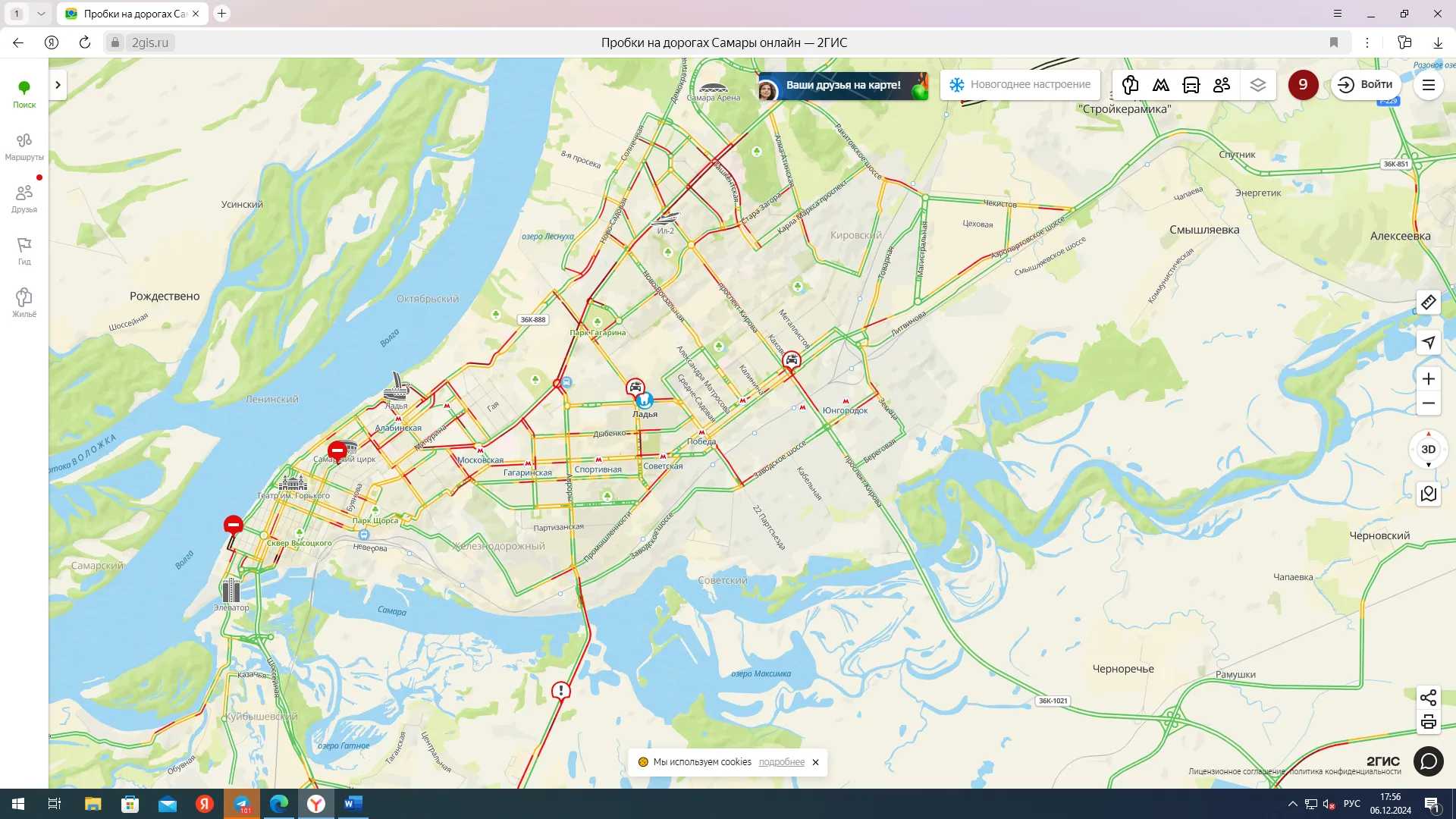Select the Поиск search tab
Image resolution: width=1456 pixels, height=819 pixels.
pos(24,94)
